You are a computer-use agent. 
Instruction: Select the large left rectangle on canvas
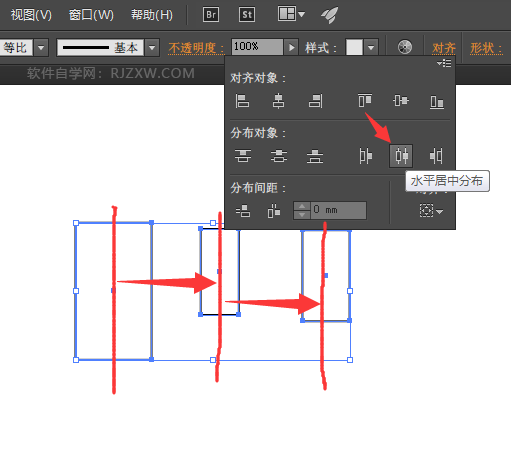coord(113,291)
